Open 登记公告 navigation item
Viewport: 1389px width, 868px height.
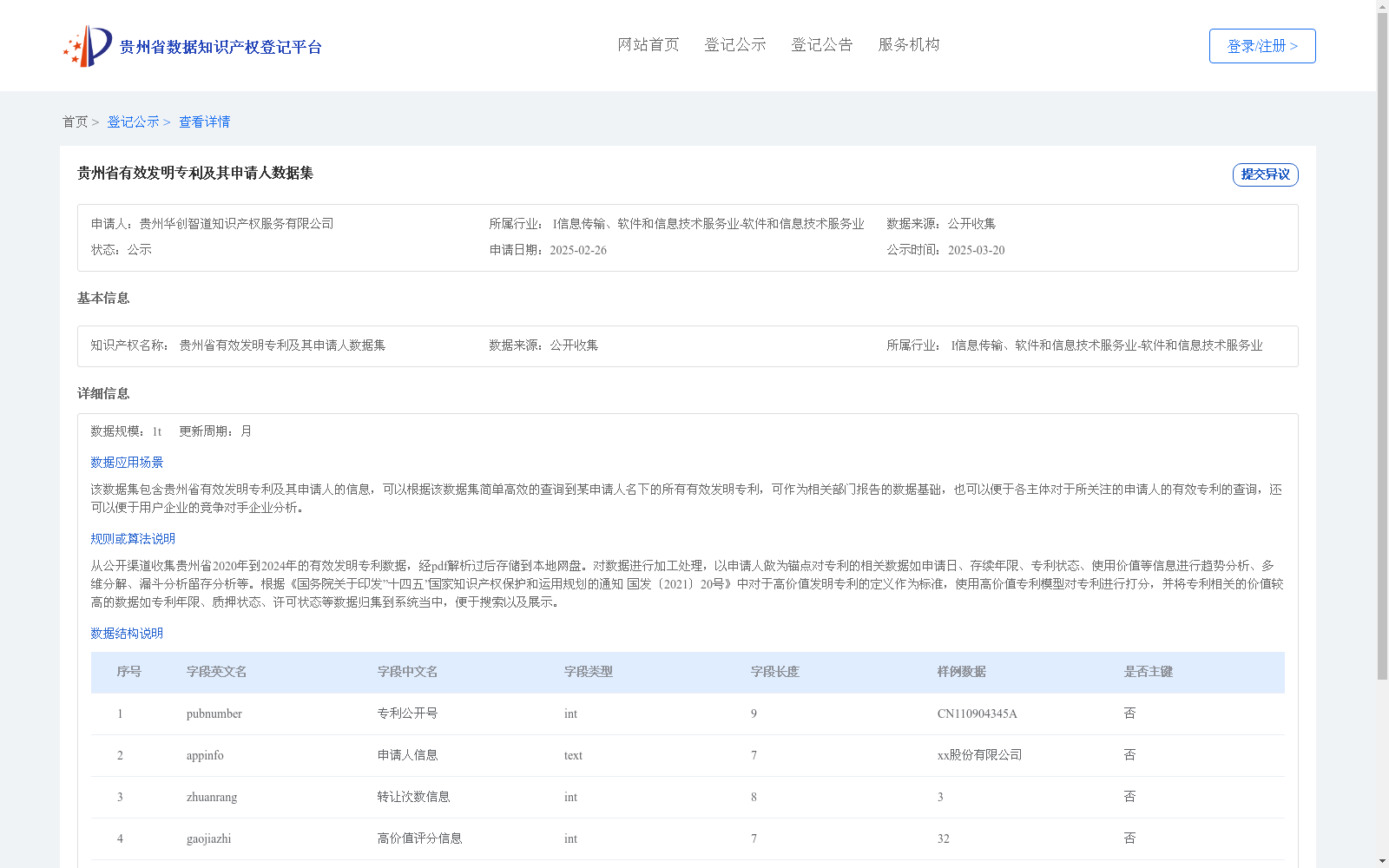[822, 45]
